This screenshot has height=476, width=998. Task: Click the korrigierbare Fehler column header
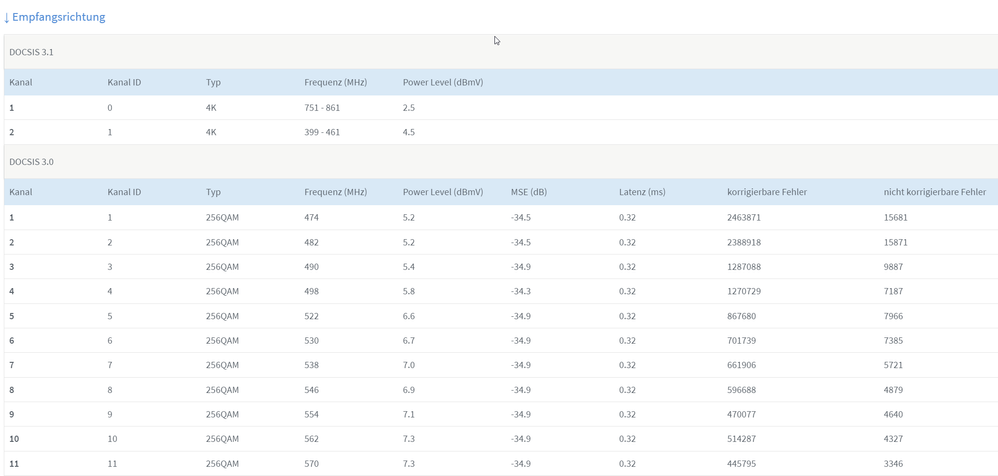point(768,192)
